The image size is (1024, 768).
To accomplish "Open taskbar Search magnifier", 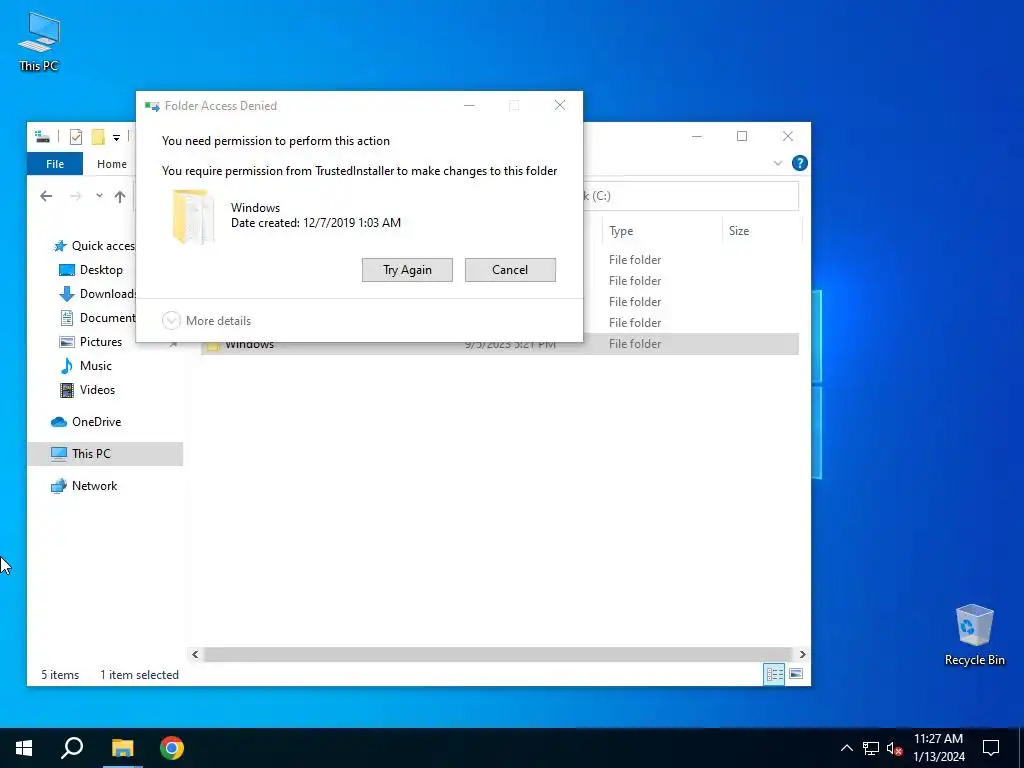I will coord(72,748).
